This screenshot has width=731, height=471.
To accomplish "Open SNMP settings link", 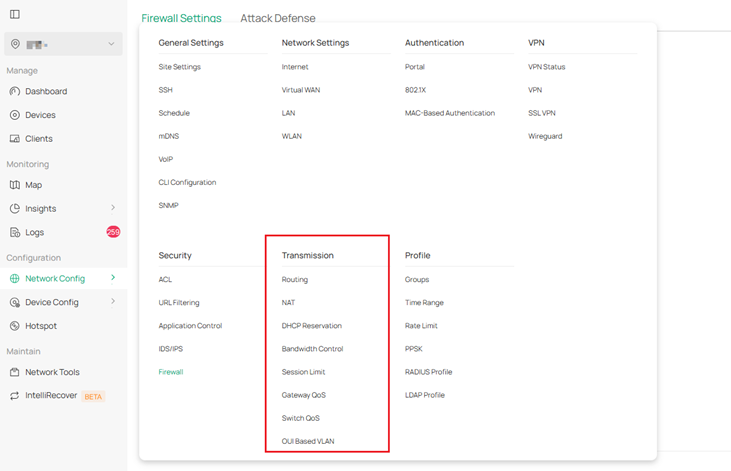I will tap(168, 205).
